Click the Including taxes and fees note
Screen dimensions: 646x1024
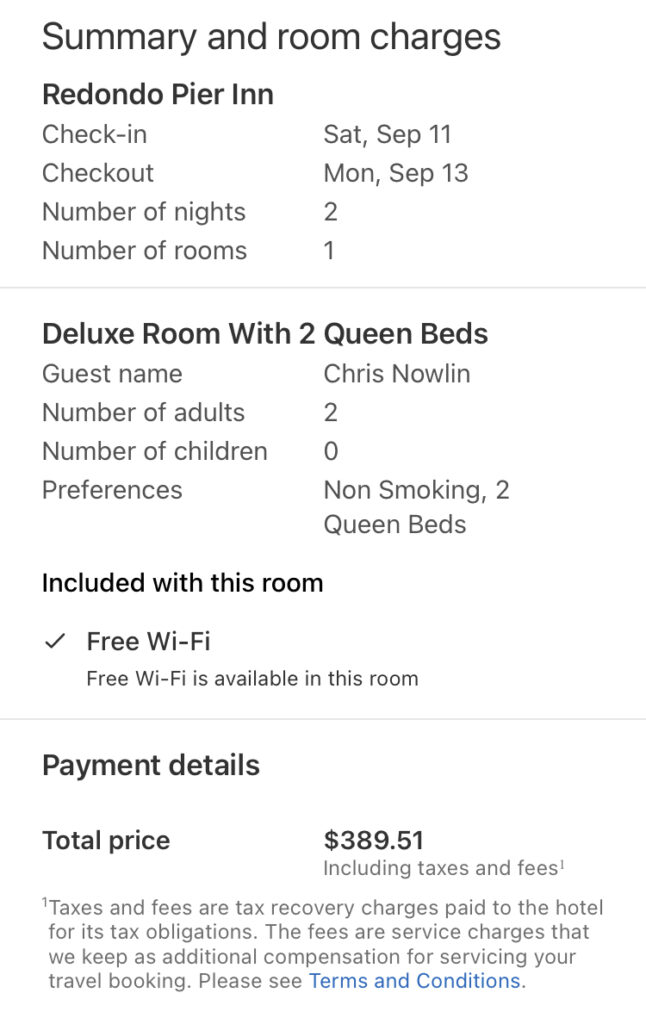[443, 869]
